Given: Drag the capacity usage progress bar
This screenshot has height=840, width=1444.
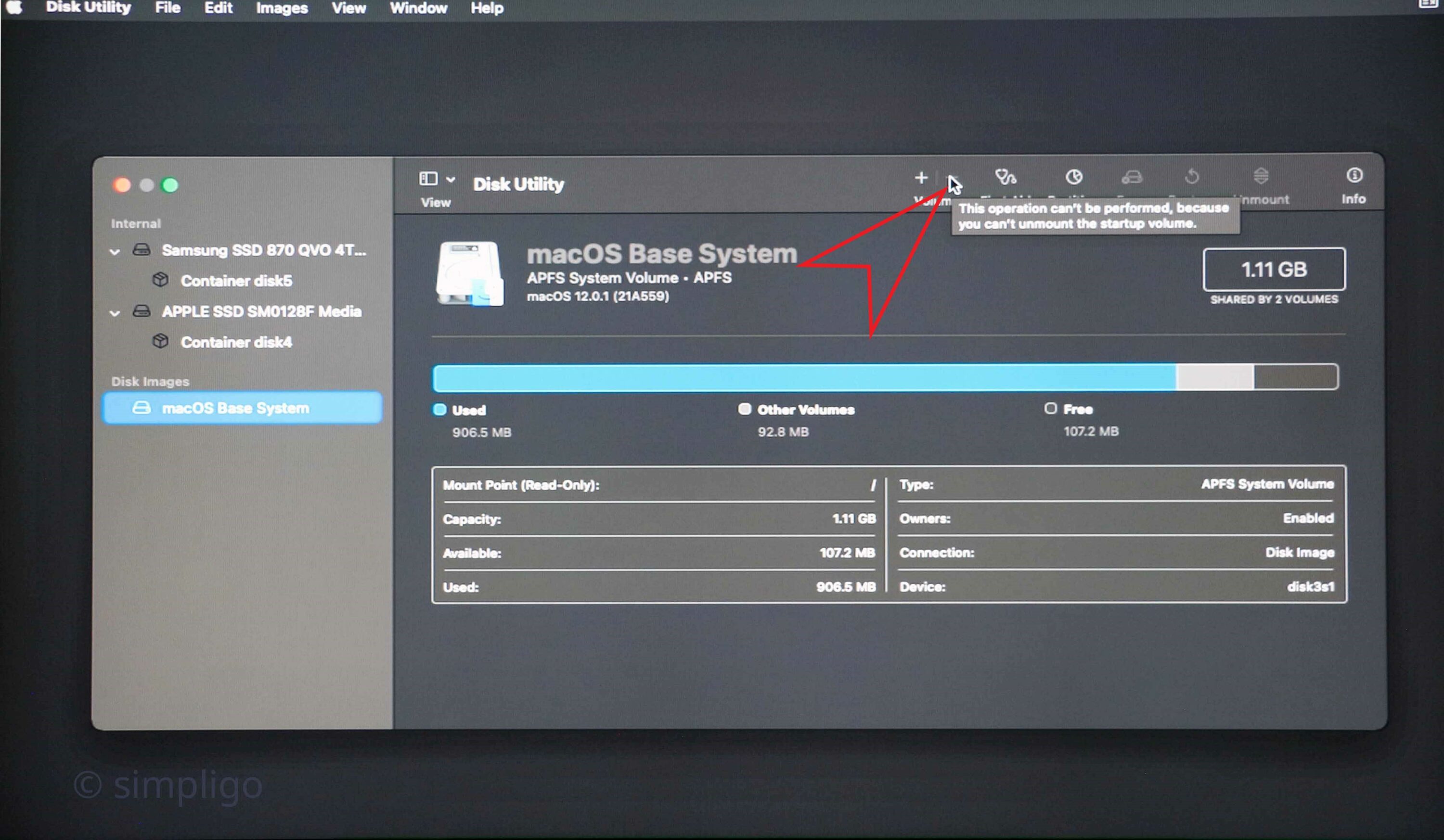Looking at the screenshot, I should [x=886, y=378].
